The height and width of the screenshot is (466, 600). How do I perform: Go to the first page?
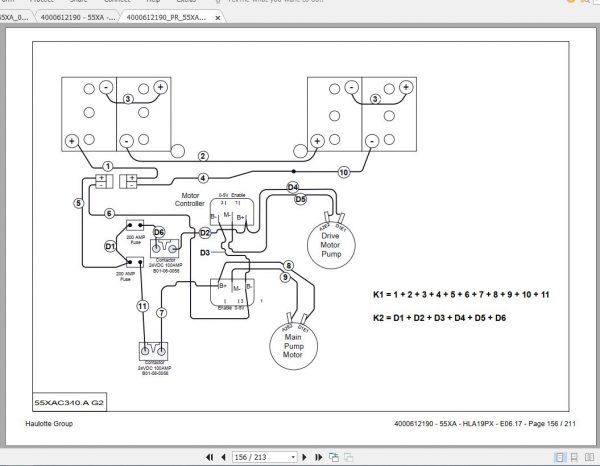(x=209, y=457)
